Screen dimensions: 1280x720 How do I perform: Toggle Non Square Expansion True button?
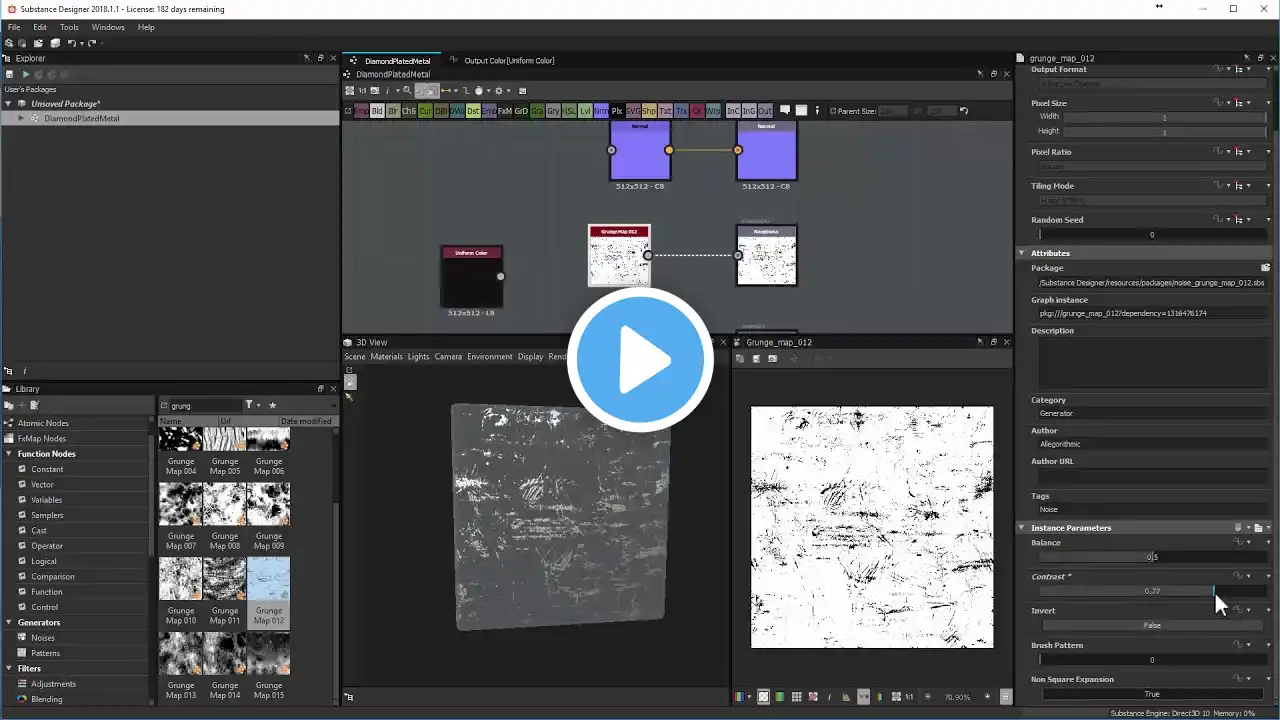pos(1152,694)
